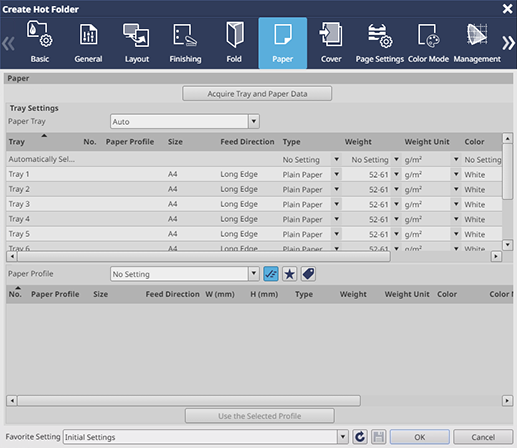Open the Finishing settings icon

(x=185, y=35)
